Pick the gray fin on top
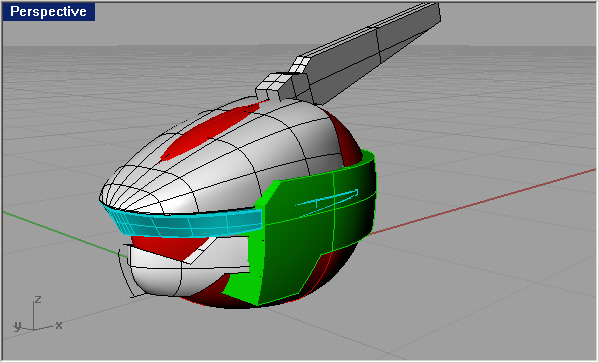This screenshot has height=363, width=599. pyautogui.click(x=367, y=53)
